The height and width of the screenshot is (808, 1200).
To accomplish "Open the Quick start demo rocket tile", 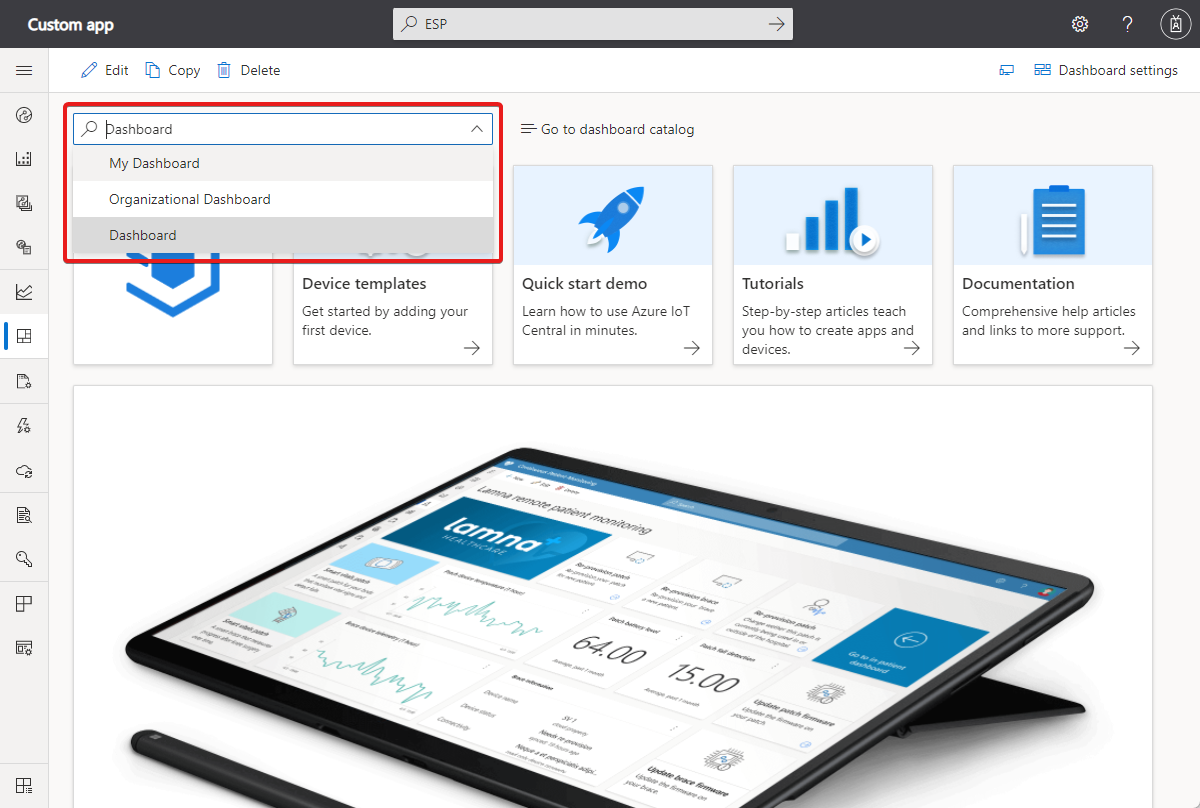I will pos(613,216).
